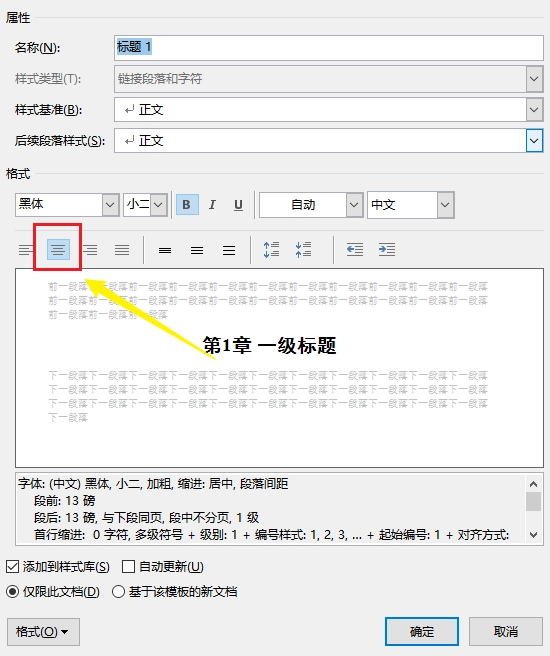
Task: Increase paragraph spacing icon
Action: click(x=271, y=250)
